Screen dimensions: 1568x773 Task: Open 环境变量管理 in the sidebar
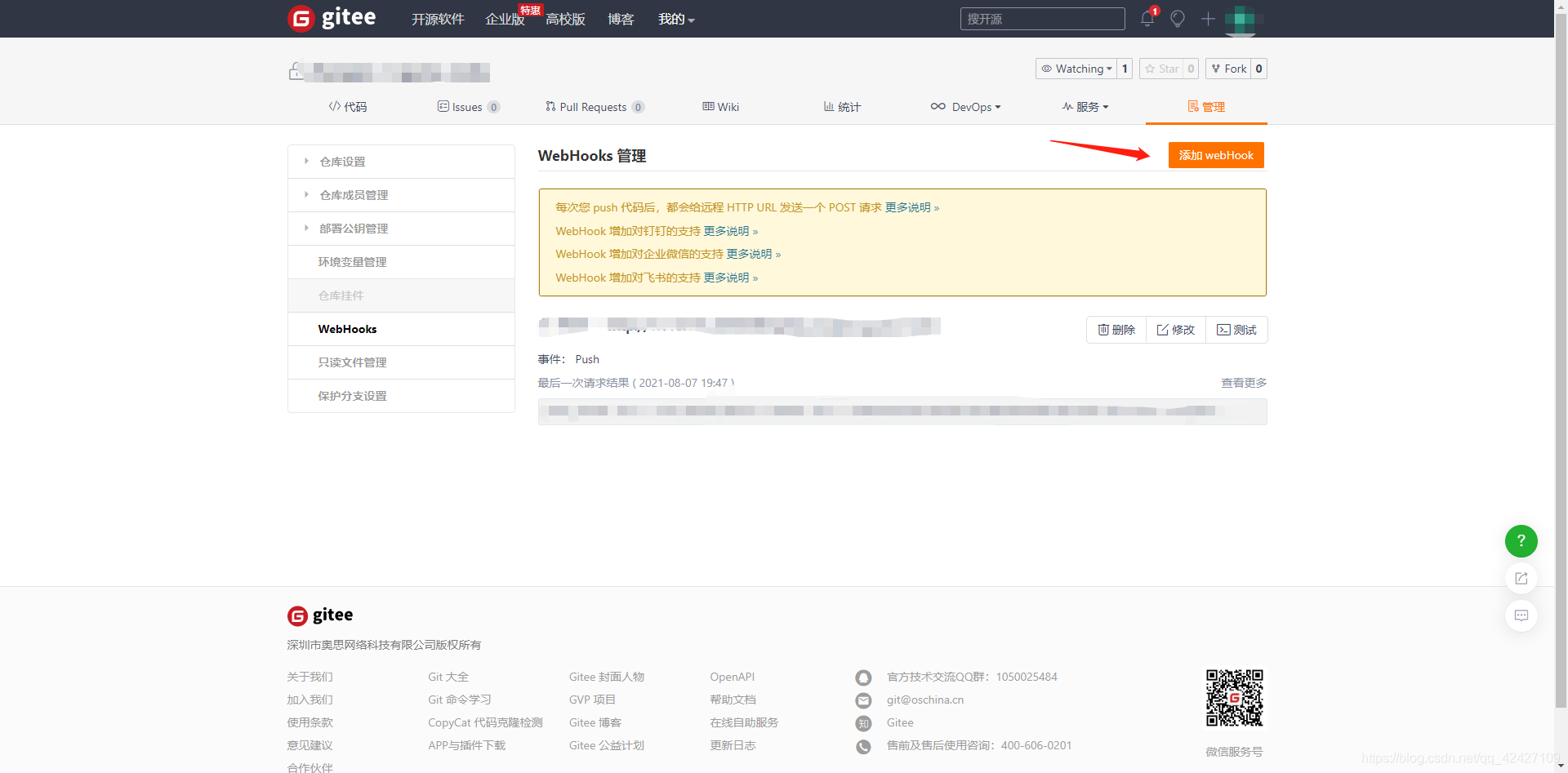(x=401, y=262)
